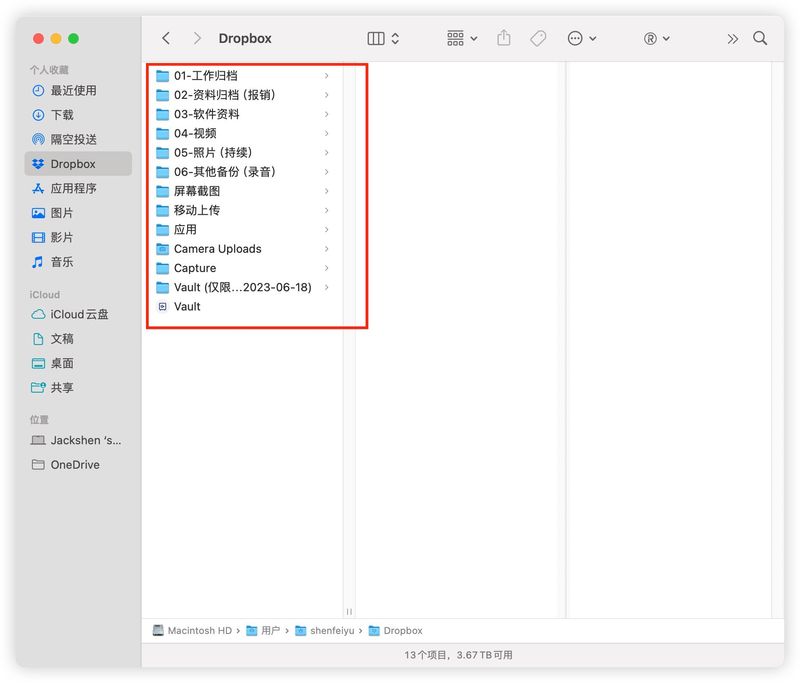The width and height of the screenshot is (800, 683).
Task: Open OneDrive in the sidebar
Action: click(78, 465)
